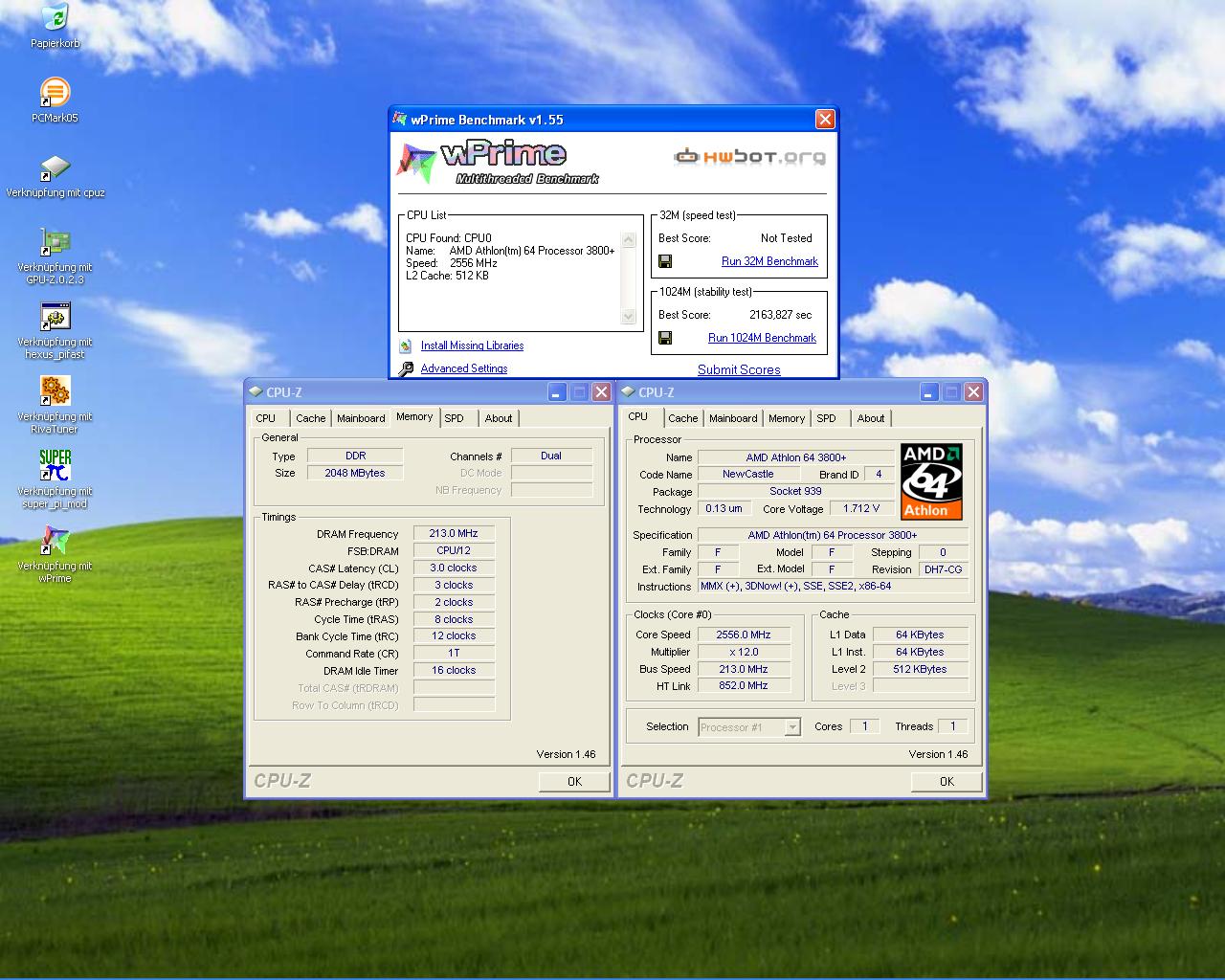Click the Package Socket 939 field
1225x980 pixels.
click(x=796, y=491)
